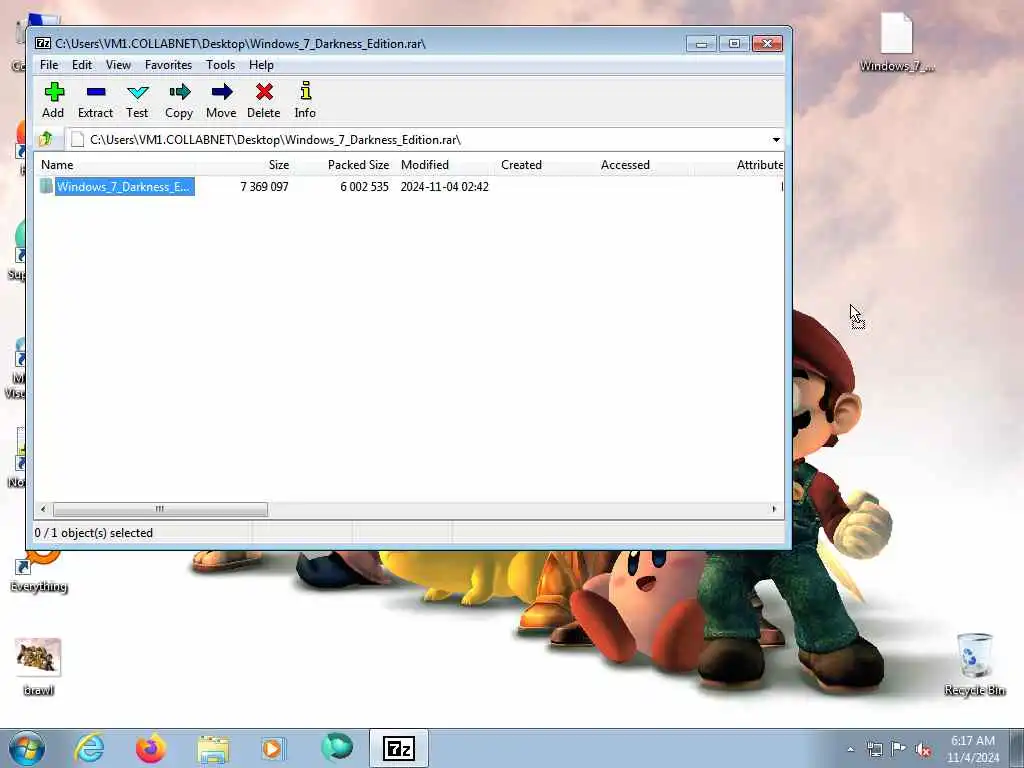Image resolution: width=1024 pixels, height=768 pixels.
Task: Click the Copy toolbar icon
Action: pyautogui.click(x=179, y=100)
